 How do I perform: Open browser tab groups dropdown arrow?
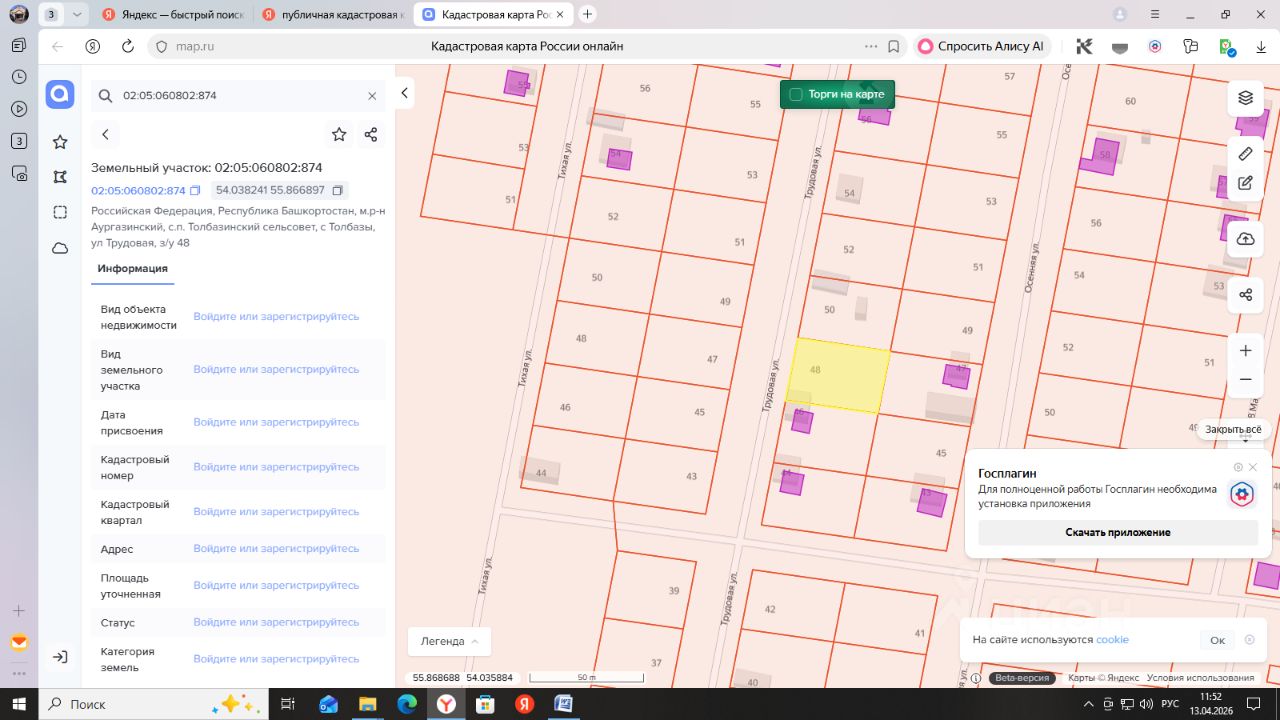coord(77,14)
